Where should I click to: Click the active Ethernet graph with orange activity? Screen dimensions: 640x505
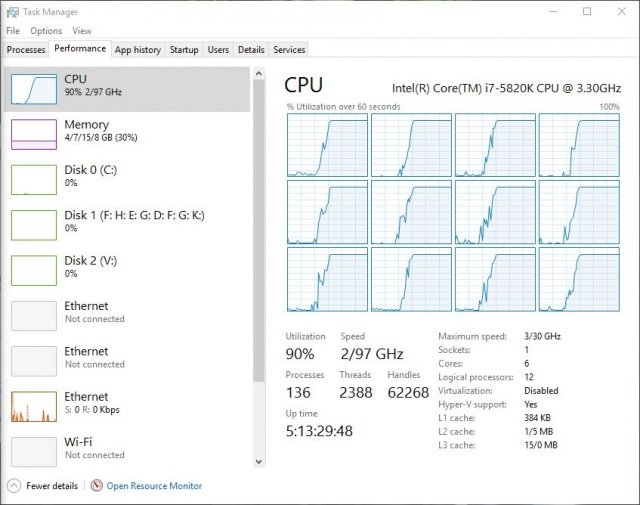[x=33, y=406]
